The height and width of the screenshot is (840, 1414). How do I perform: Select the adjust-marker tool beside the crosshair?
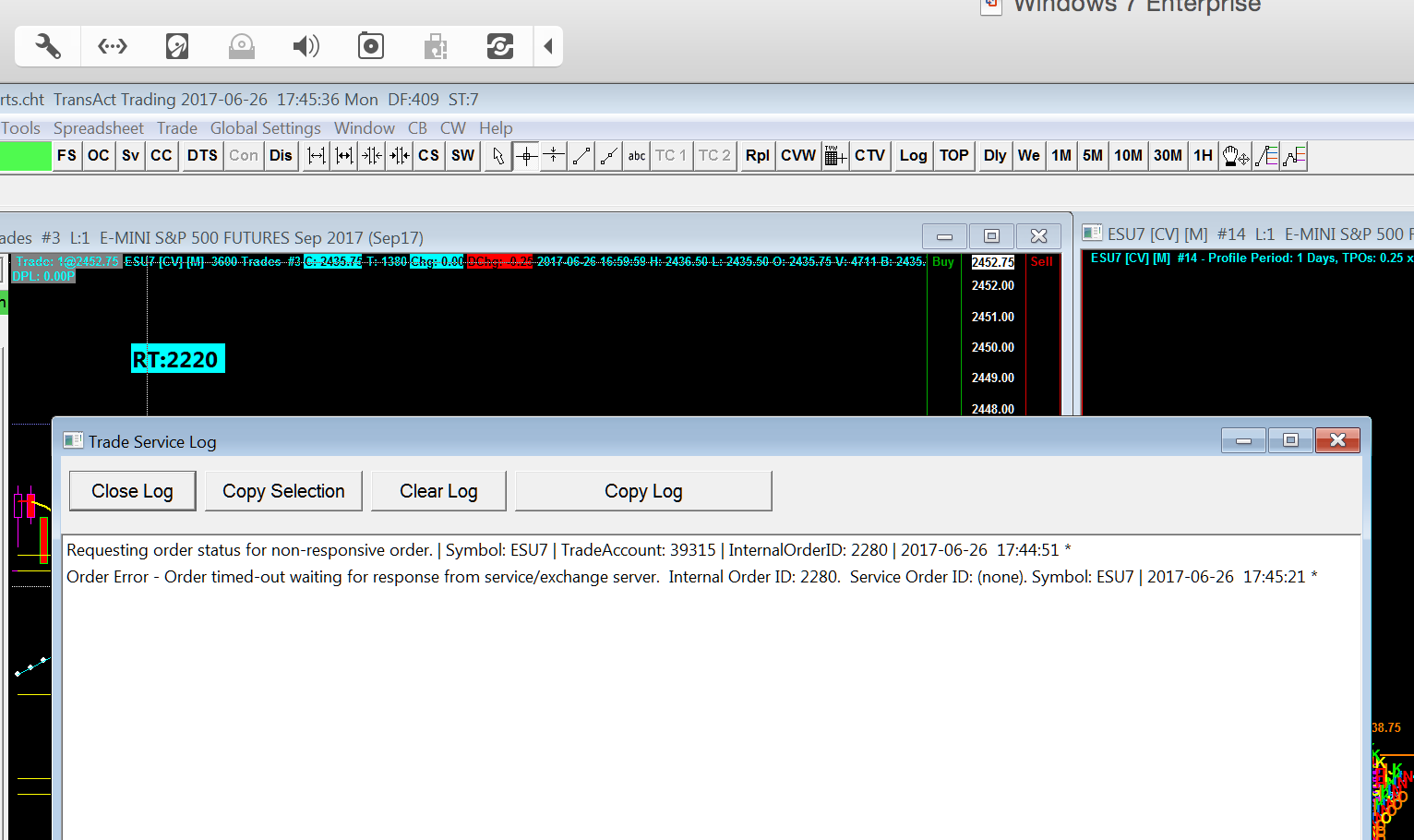[554, 156]
